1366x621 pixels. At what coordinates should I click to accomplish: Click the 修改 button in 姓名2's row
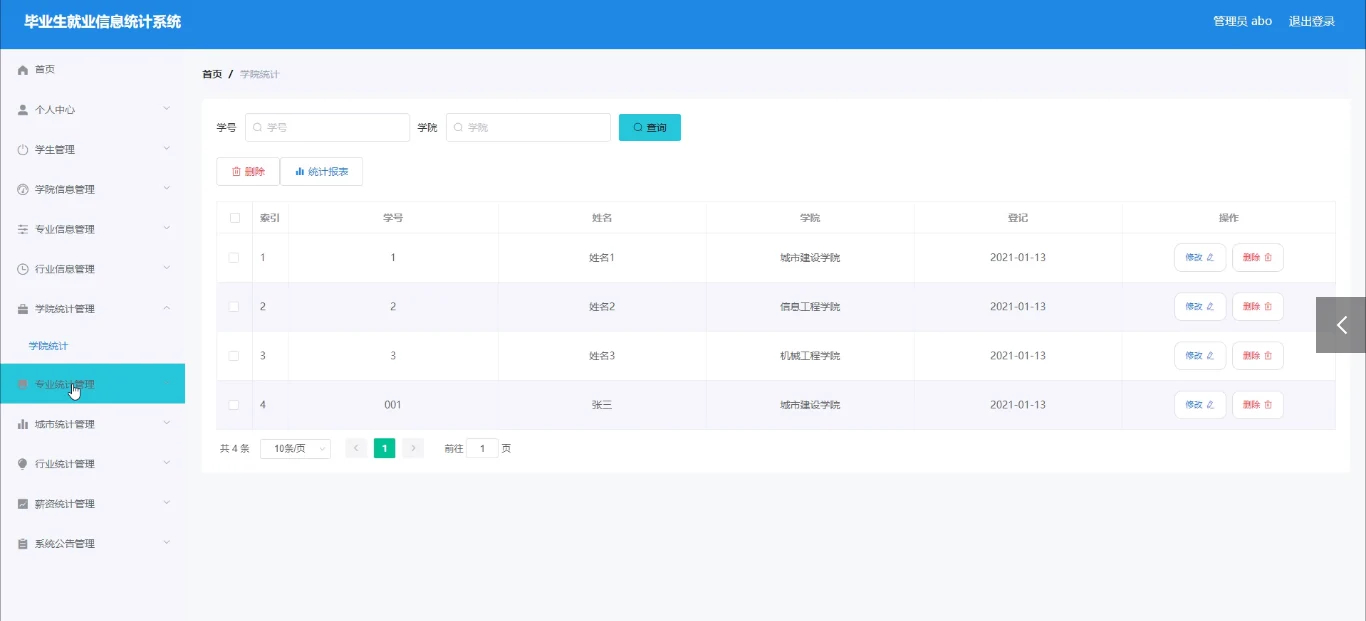(x=1200, y=307)
